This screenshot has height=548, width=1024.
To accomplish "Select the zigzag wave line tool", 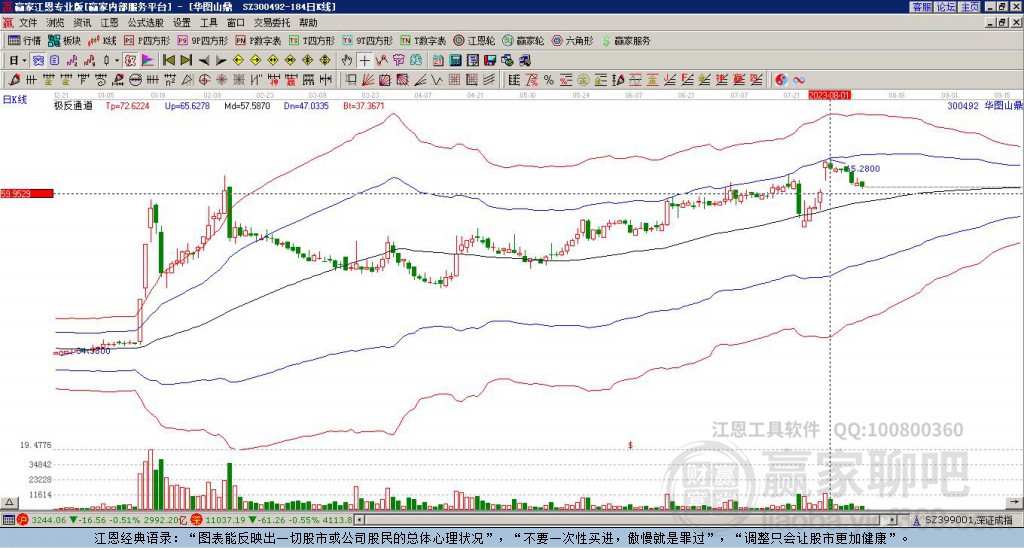I will click(436, 80).
